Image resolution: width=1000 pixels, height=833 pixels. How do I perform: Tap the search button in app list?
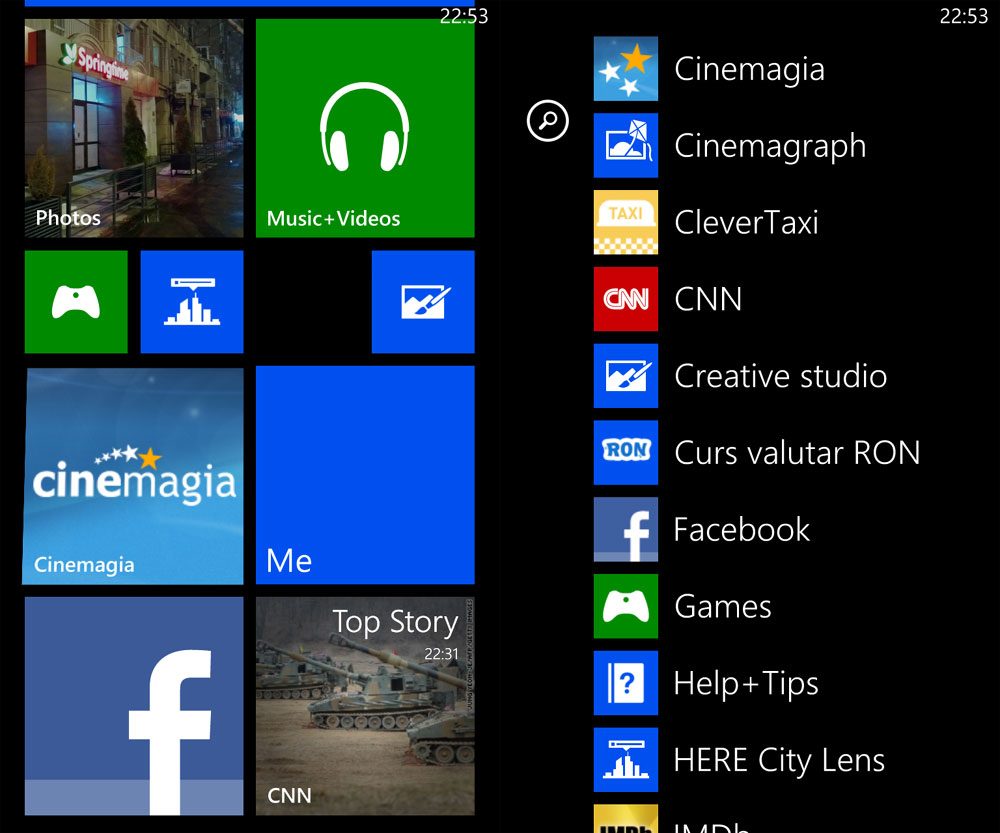point(548,121)
